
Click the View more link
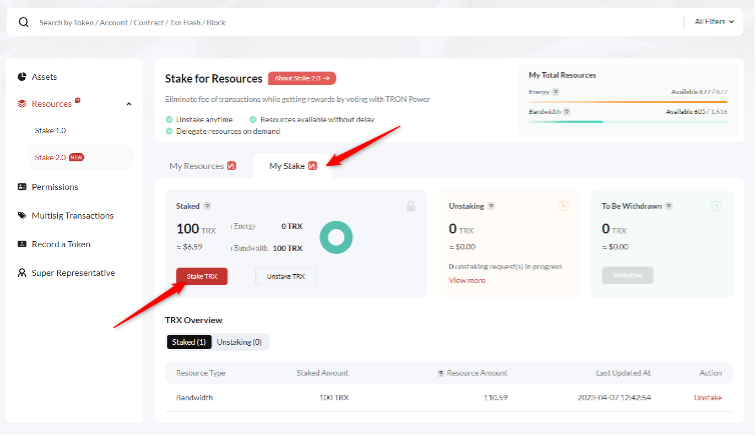(467, 280)
